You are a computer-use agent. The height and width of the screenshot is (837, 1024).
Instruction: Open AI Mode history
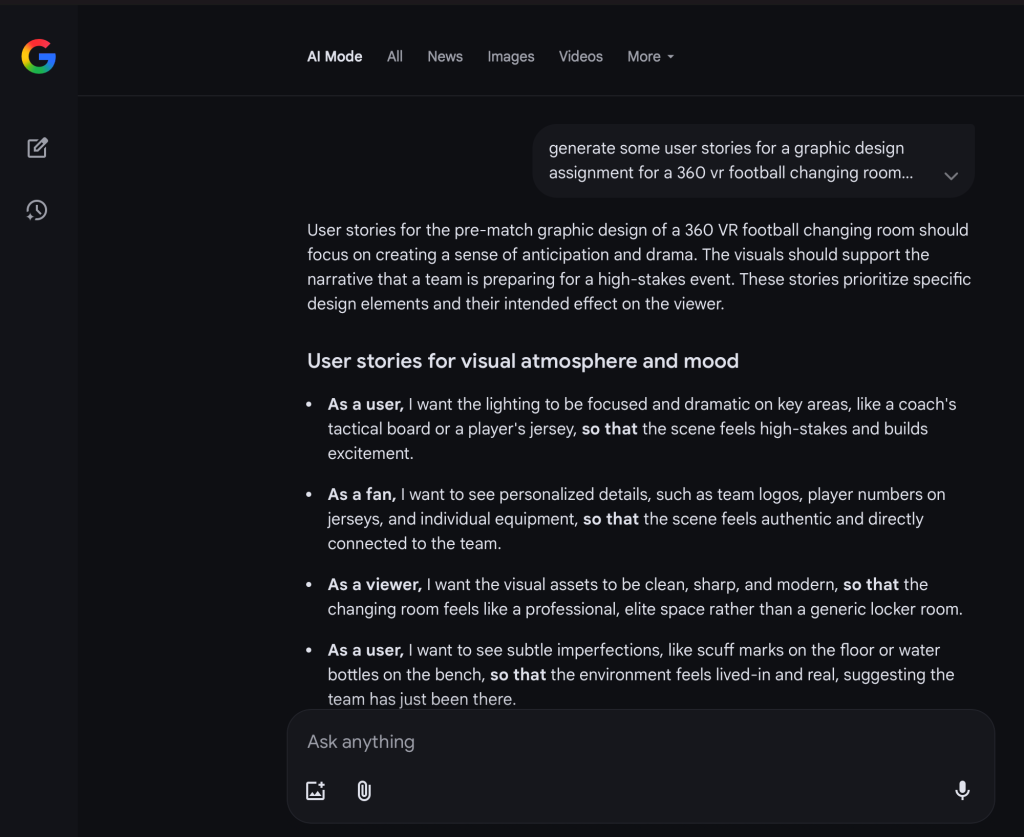[x=37, y=210]
